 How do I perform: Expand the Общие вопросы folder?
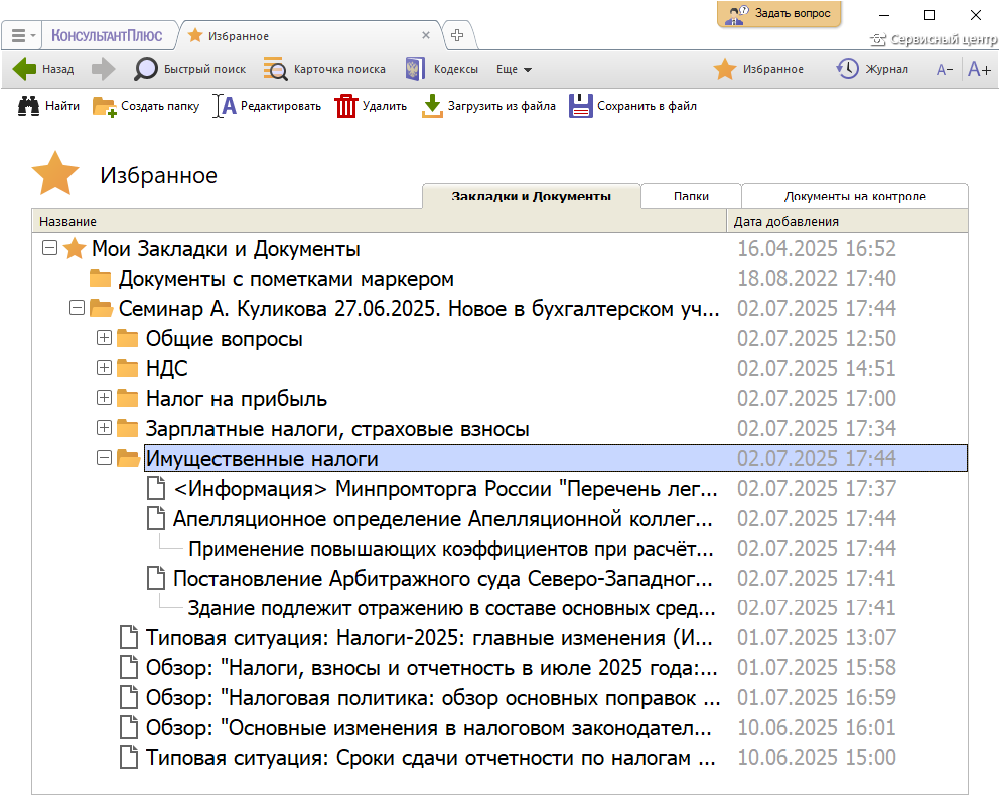coord(104,337)
